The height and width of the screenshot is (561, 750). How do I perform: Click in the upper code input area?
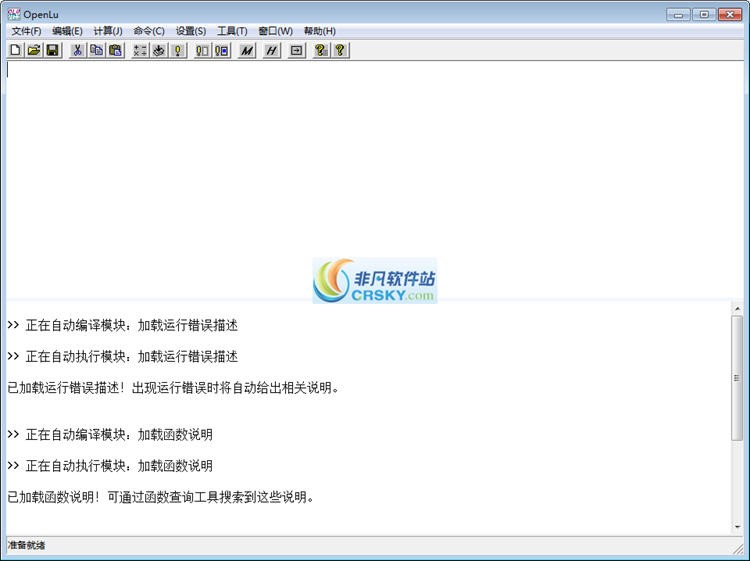point(370,170)
